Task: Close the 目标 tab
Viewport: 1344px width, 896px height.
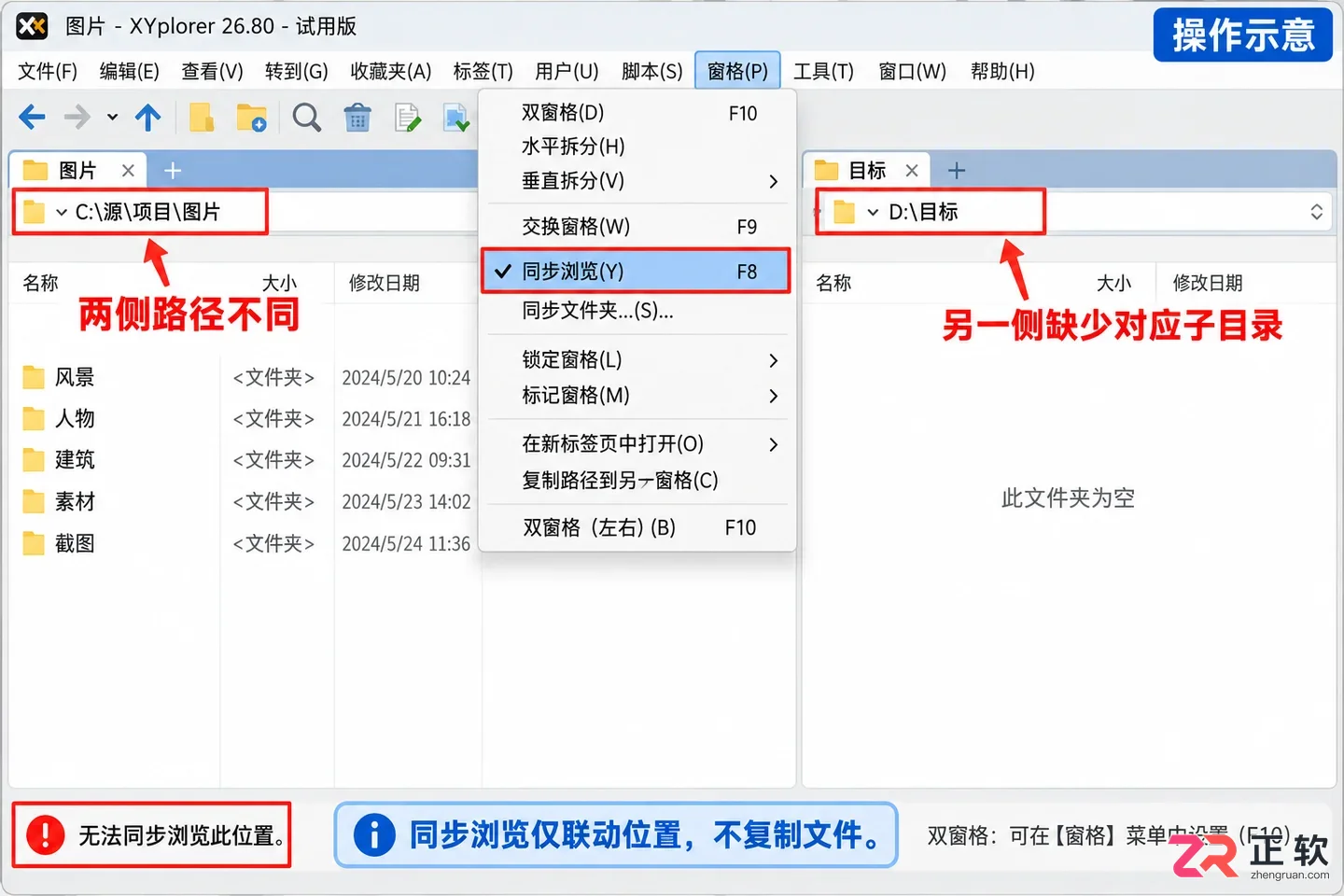Action: pyautogui.click(x=912, y=171)
